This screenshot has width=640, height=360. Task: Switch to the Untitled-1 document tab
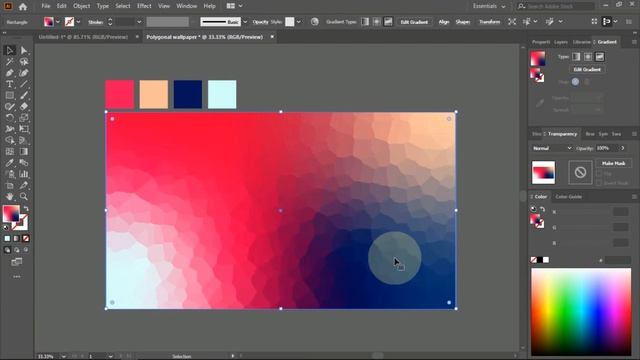click(83, 37)
